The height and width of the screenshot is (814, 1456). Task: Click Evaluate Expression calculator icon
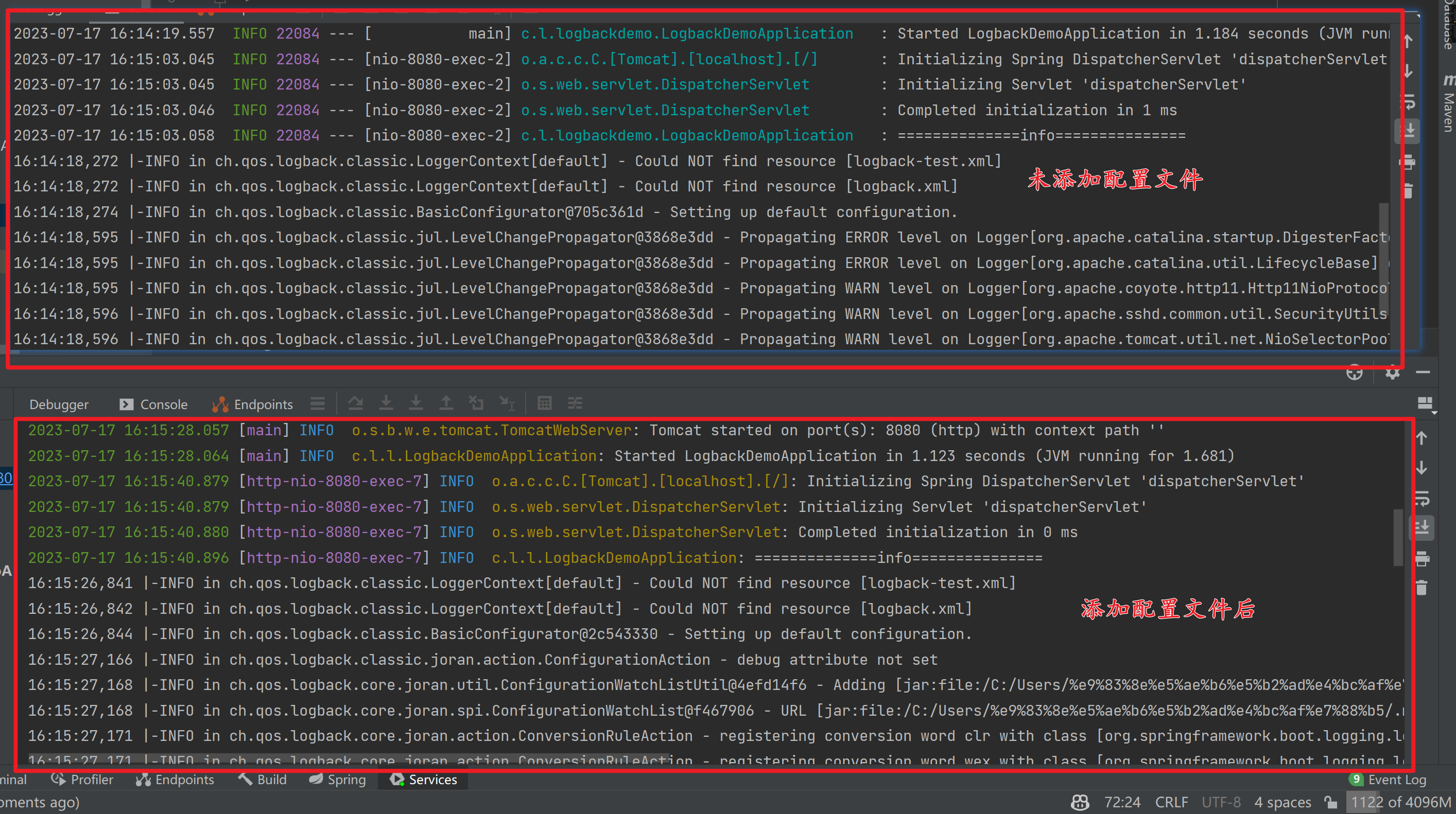click(545, 403)
